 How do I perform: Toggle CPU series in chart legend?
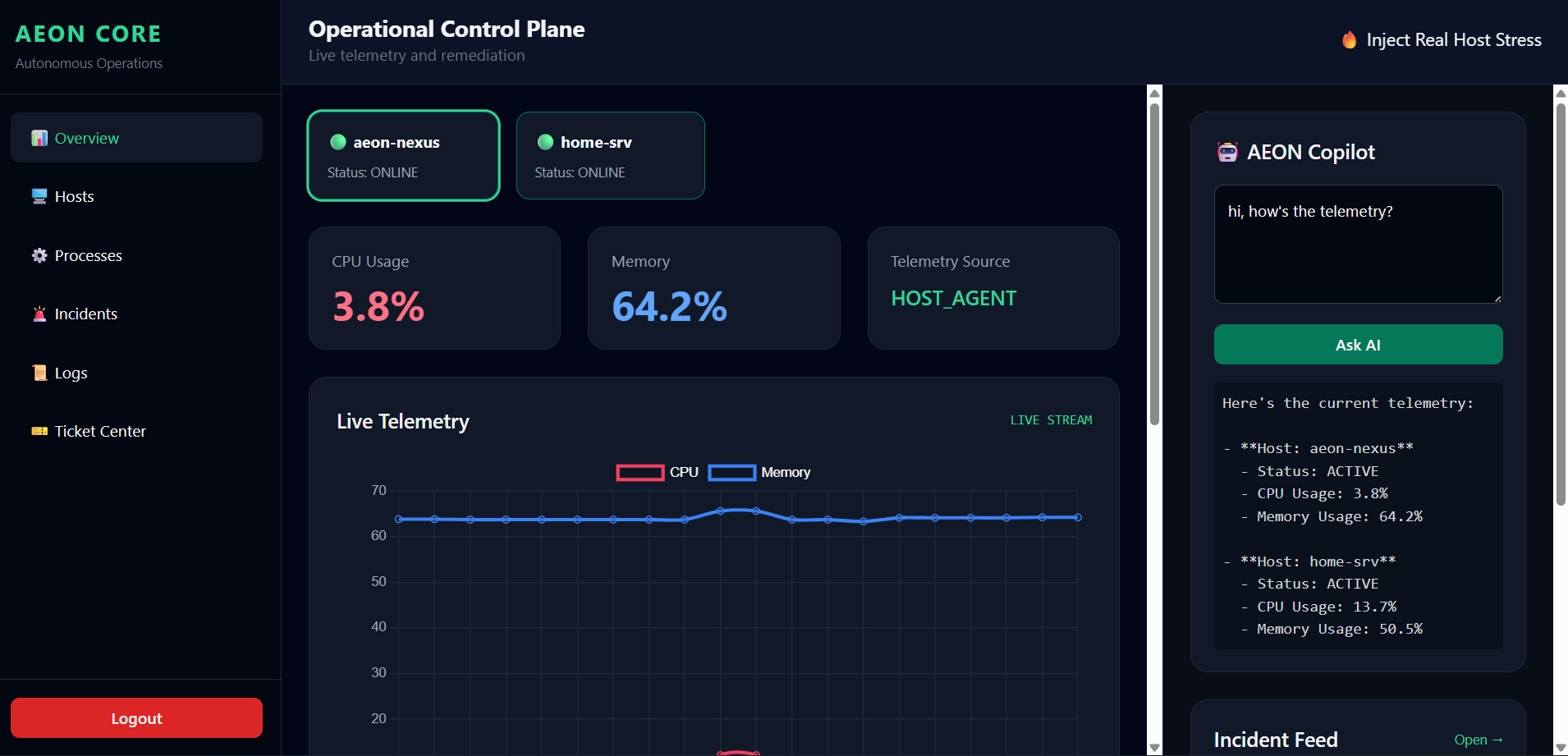pyautogui.click(x=658, y=472)
